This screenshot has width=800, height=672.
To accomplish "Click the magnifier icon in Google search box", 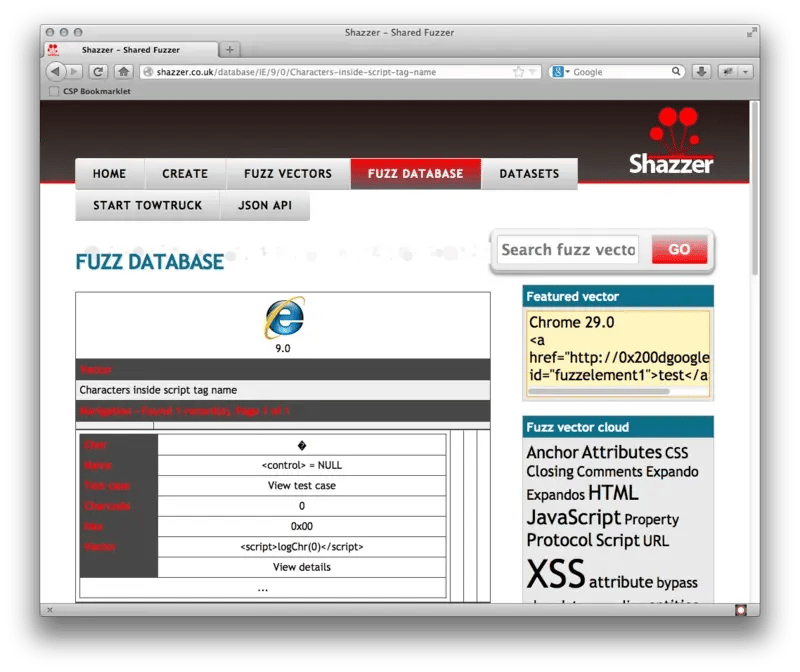I will point(676,72).
